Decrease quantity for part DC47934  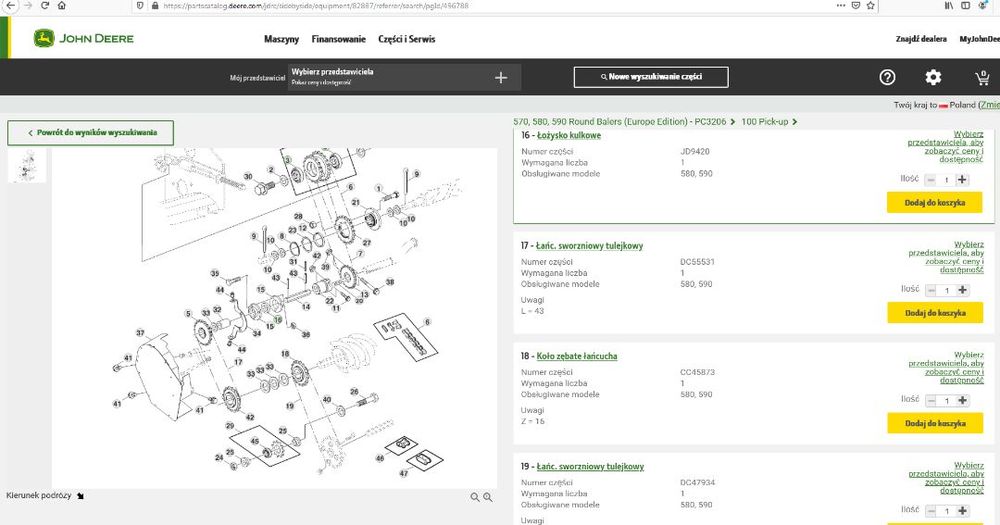click(x=931, y=511)
